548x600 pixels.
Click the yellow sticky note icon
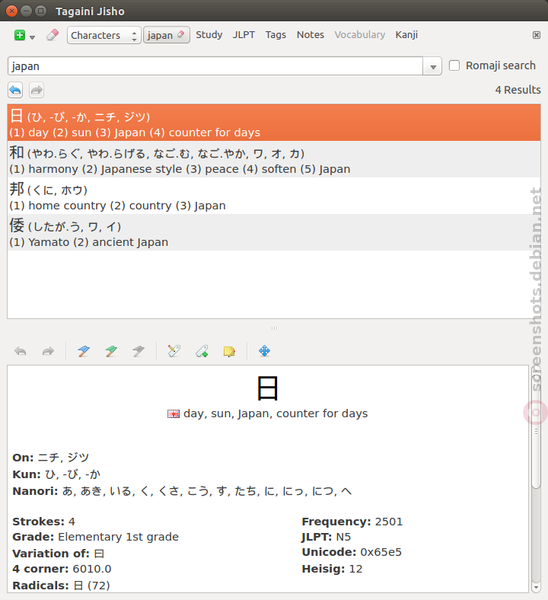click(229, 351)
